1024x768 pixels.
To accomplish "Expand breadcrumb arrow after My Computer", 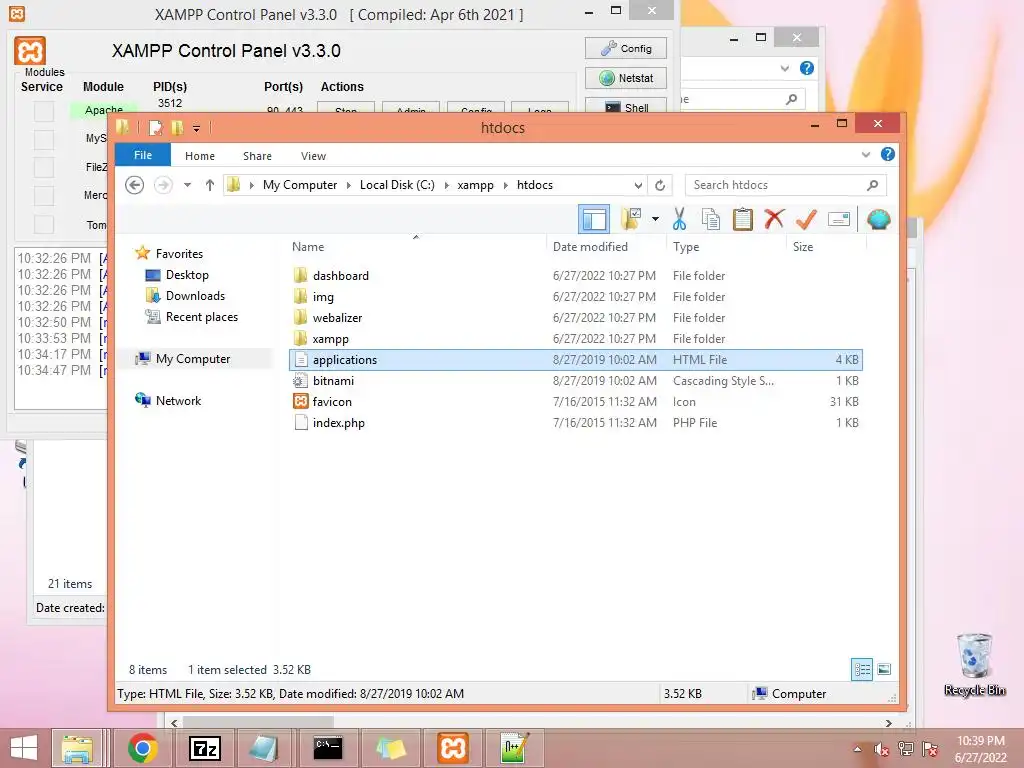I will 348,185.
